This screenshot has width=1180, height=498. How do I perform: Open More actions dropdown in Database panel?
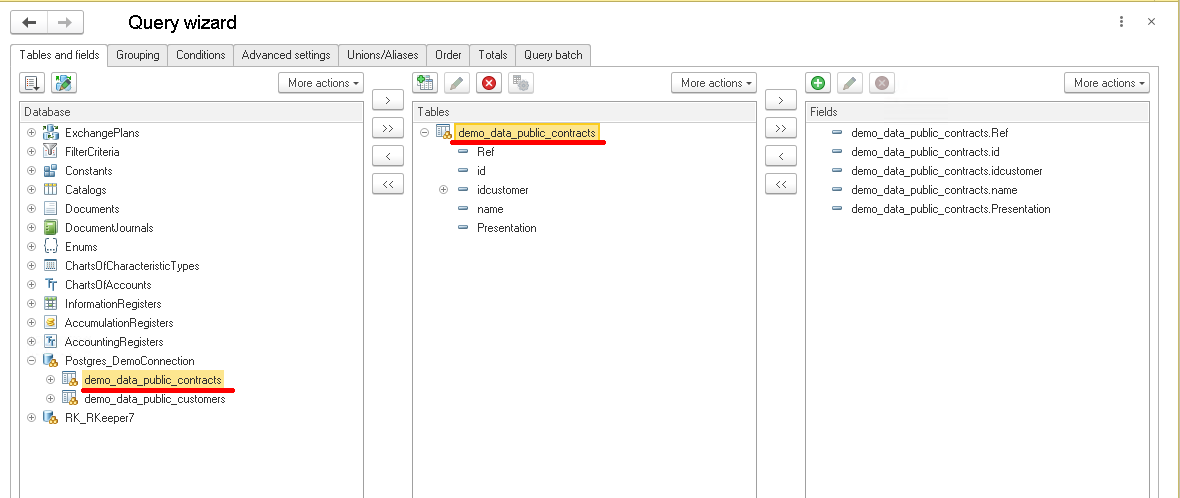[320, 83]
